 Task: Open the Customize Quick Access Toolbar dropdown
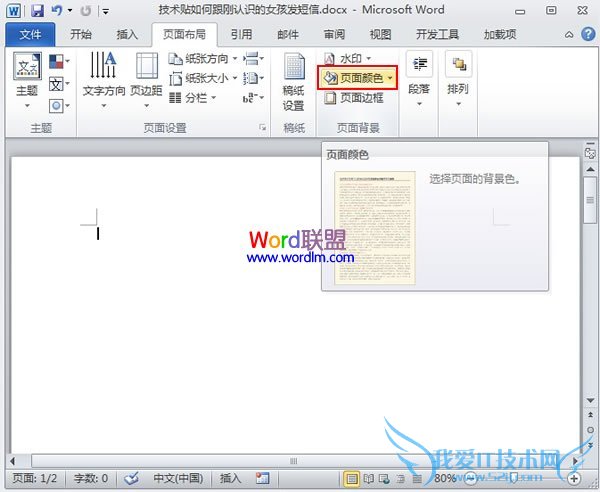106,11
